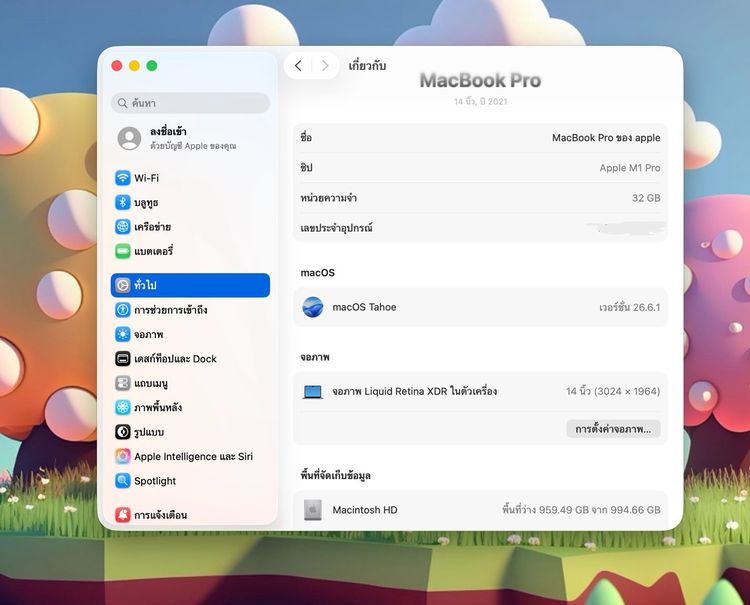Click resolution text '14 นิ้ว (3024 × 1964)'

[x=613, y=391]
